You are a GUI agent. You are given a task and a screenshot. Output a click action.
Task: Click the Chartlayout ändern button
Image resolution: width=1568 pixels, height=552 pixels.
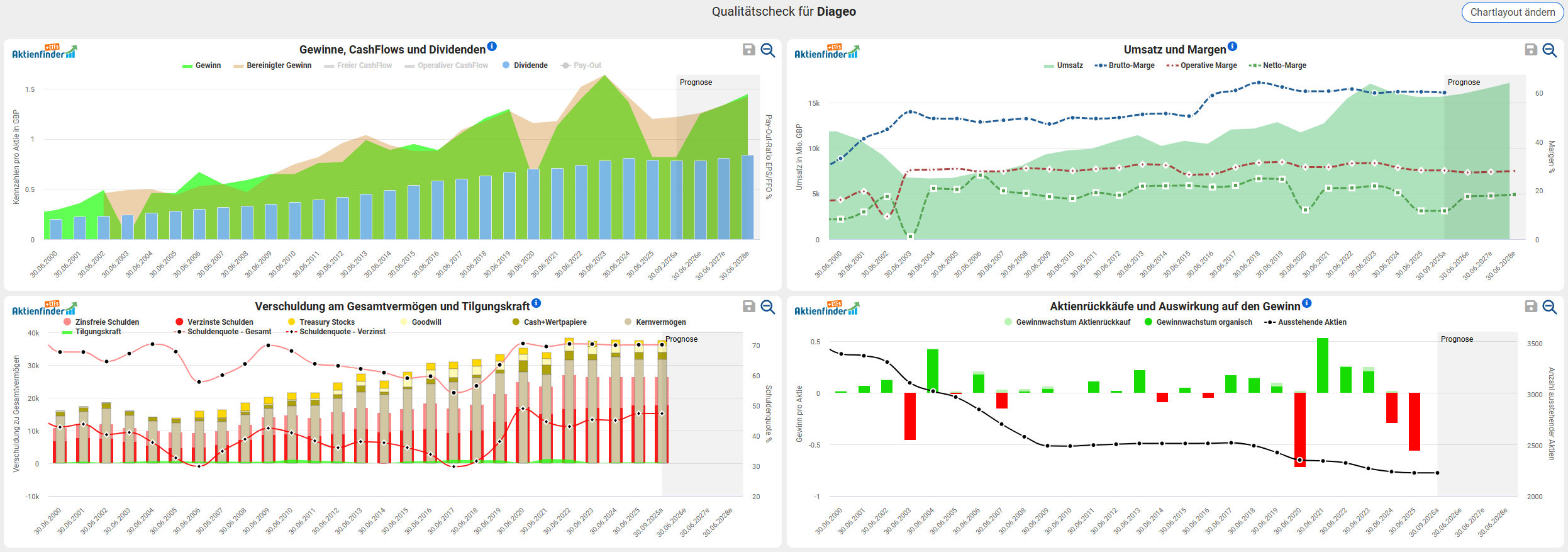[1512, 13]
